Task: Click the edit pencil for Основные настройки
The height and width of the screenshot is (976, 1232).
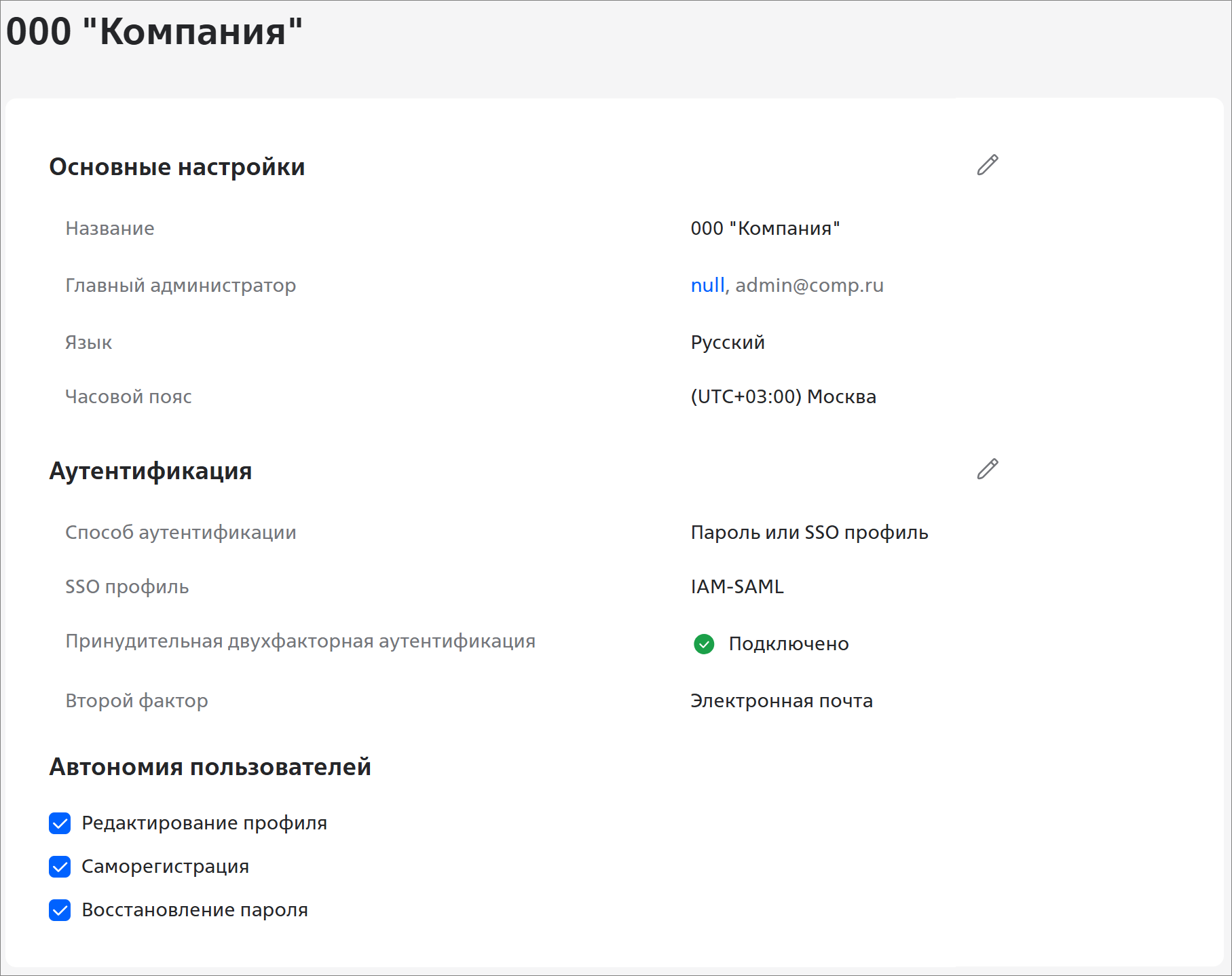Action: click(987, 165)
